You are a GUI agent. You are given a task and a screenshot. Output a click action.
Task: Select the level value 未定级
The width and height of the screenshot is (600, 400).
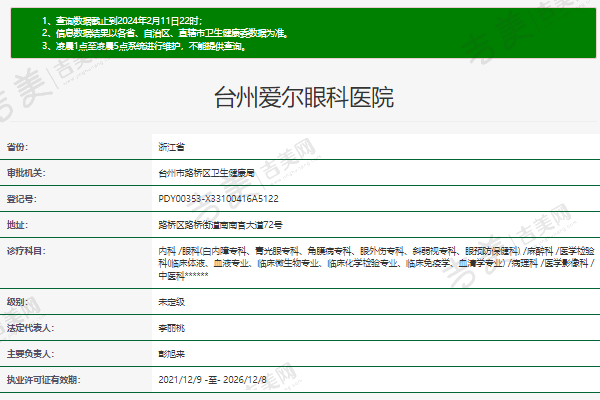[171, 302]
